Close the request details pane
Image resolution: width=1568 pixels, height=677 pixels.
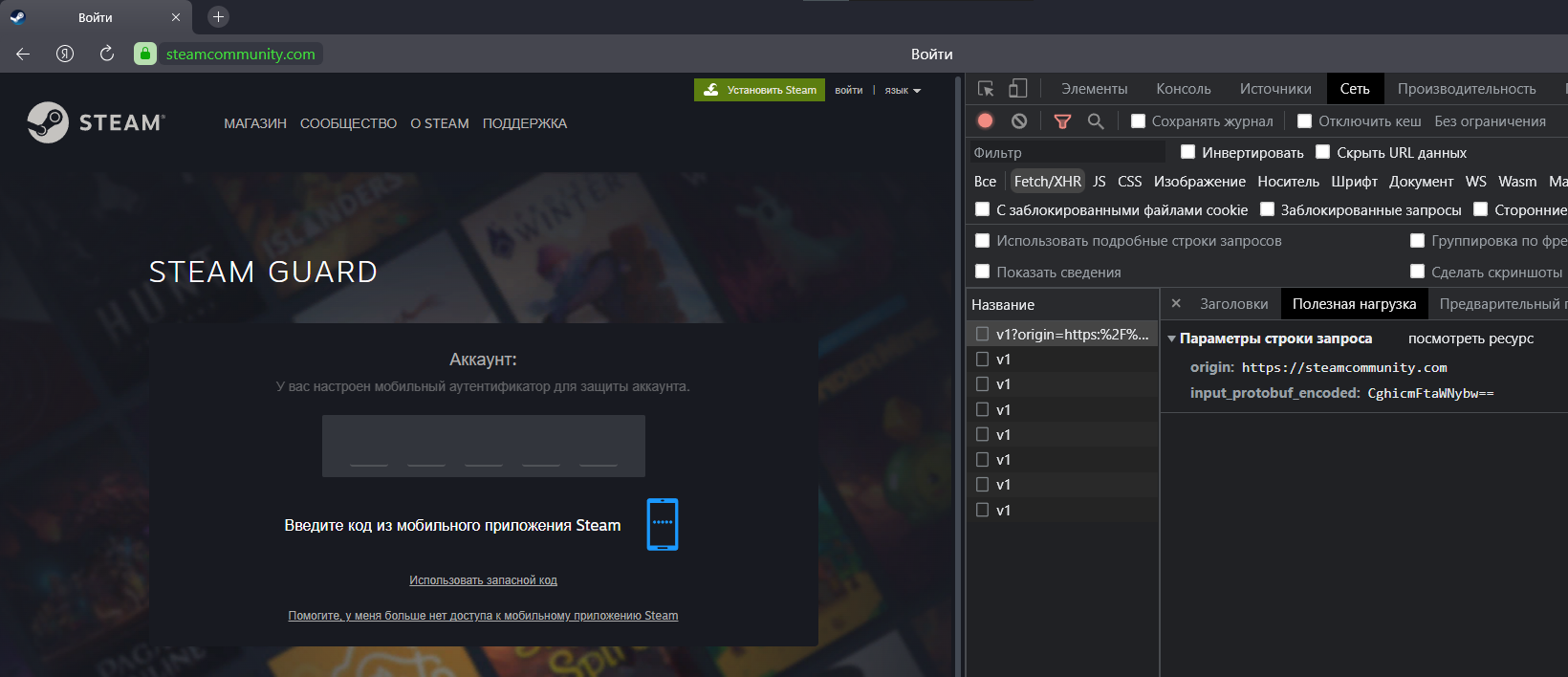coord(1176,303)
